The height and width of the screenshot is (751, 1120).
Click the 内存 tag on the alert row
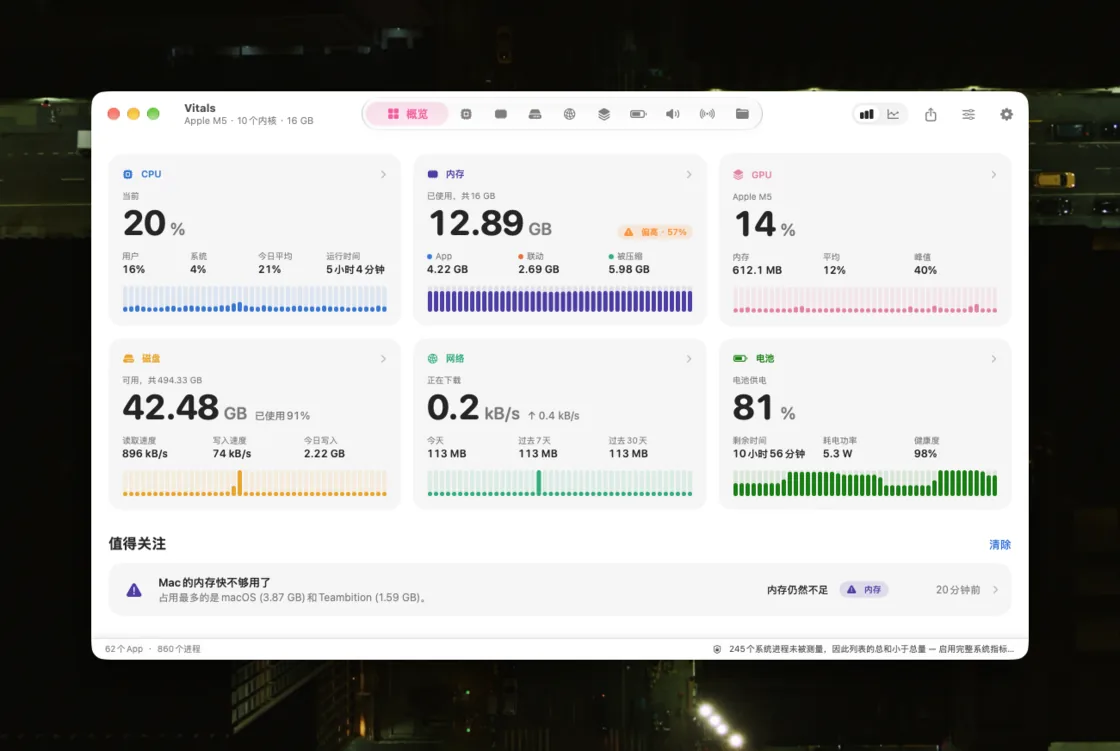tap(864, 590)
